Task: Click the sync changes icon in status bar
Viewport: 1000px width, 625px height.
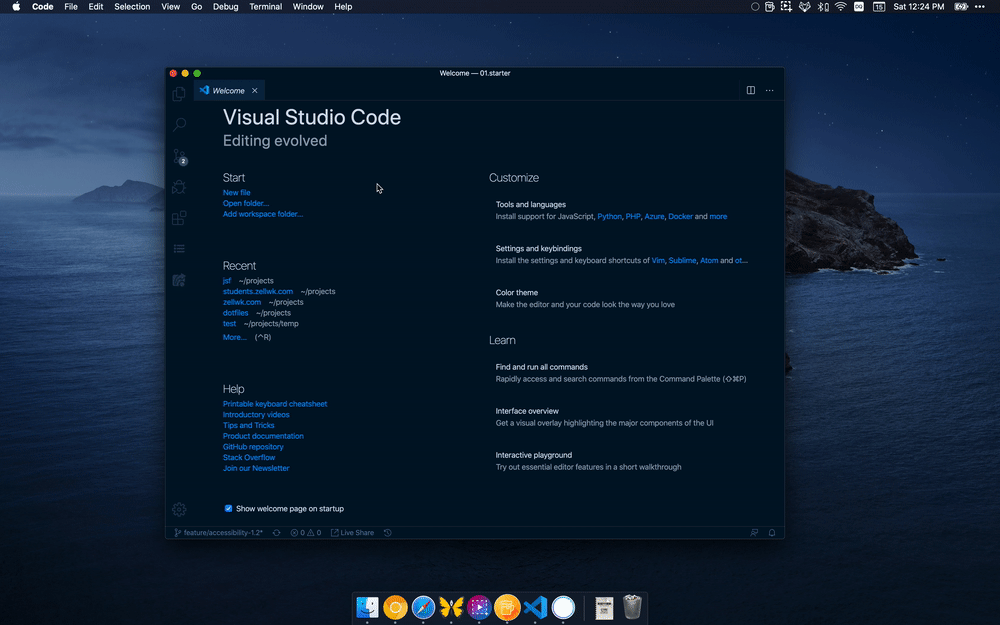Action: pos(276,532)
